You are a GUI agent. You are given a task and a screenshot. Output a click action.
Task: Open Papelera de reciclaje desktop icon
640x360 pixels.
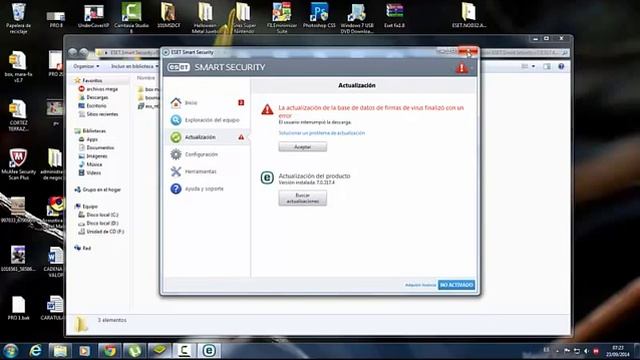[x=18, y=18]
